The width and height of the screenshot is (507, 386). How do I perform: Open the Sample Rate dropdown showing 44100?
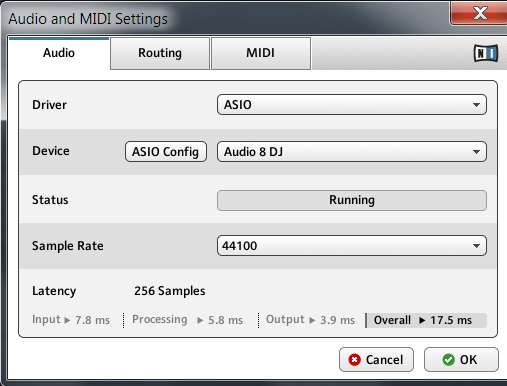point(352,246)
